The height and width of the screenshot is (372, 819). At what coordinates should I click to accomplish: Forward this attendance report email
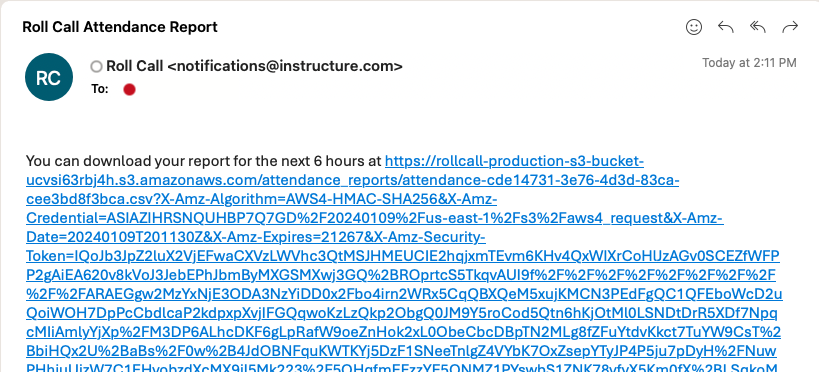click(x=790, y=27)
